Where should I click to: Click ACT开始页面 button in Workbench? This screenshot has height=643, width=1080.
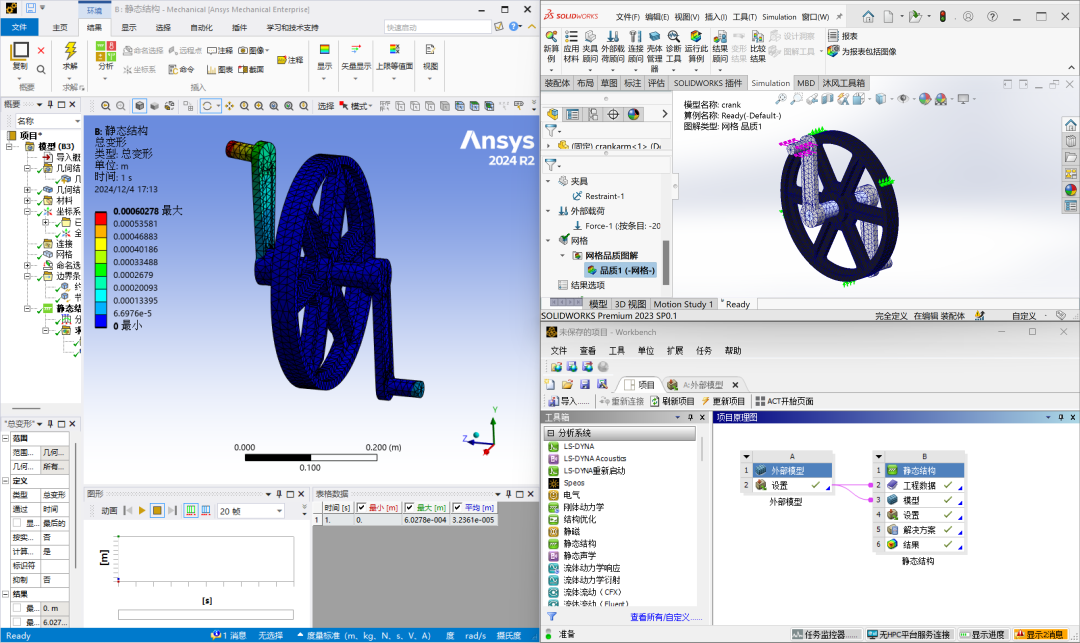pos(785,401)
